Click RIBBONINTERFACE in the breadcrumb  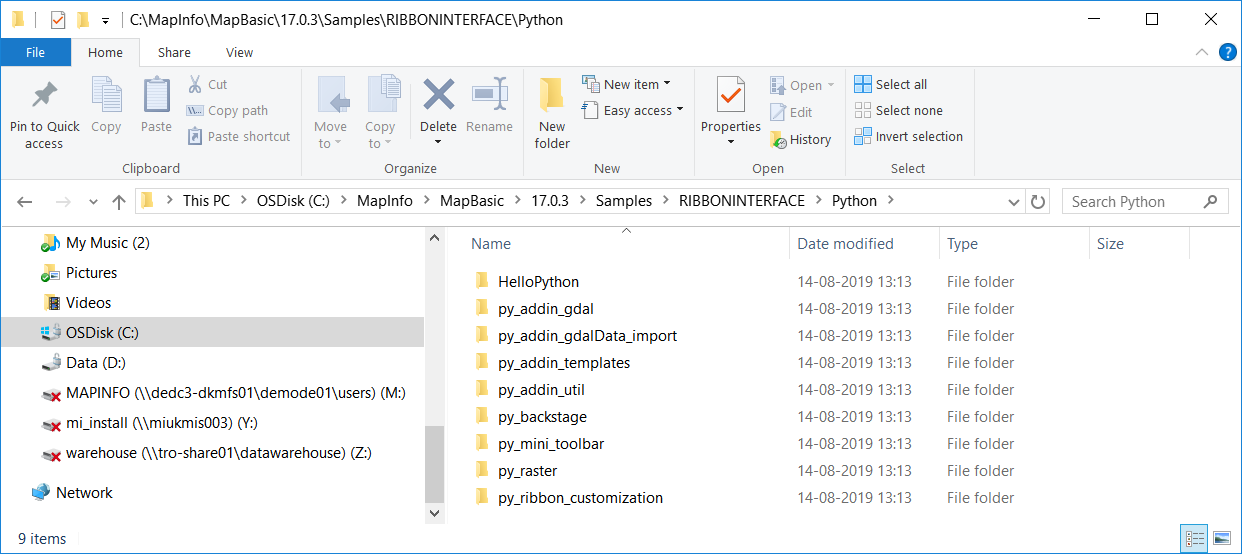742,201
